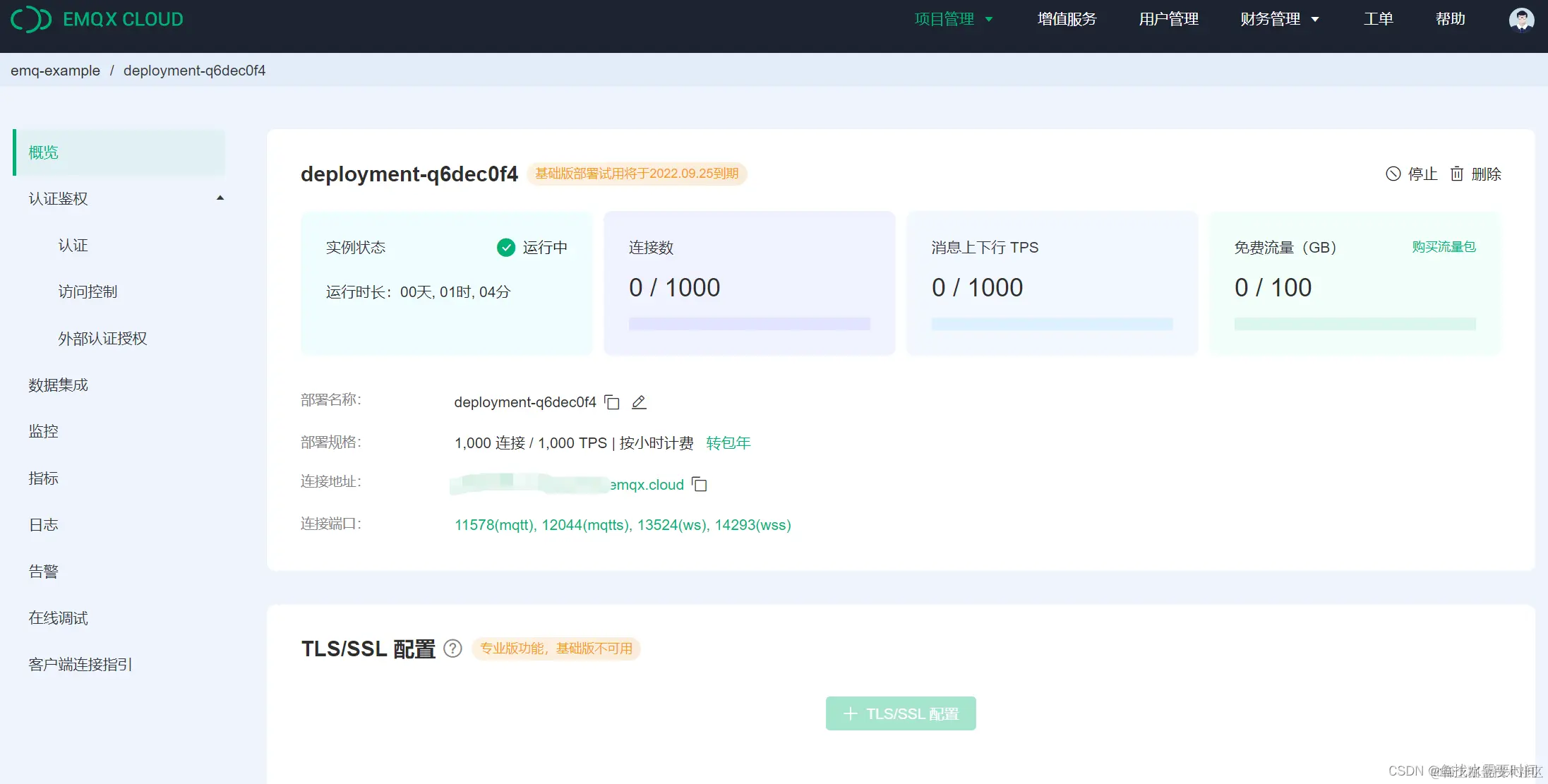Go to 增值服务 in top navigation
The image size is (1548, 784).
coord(1067,19)
